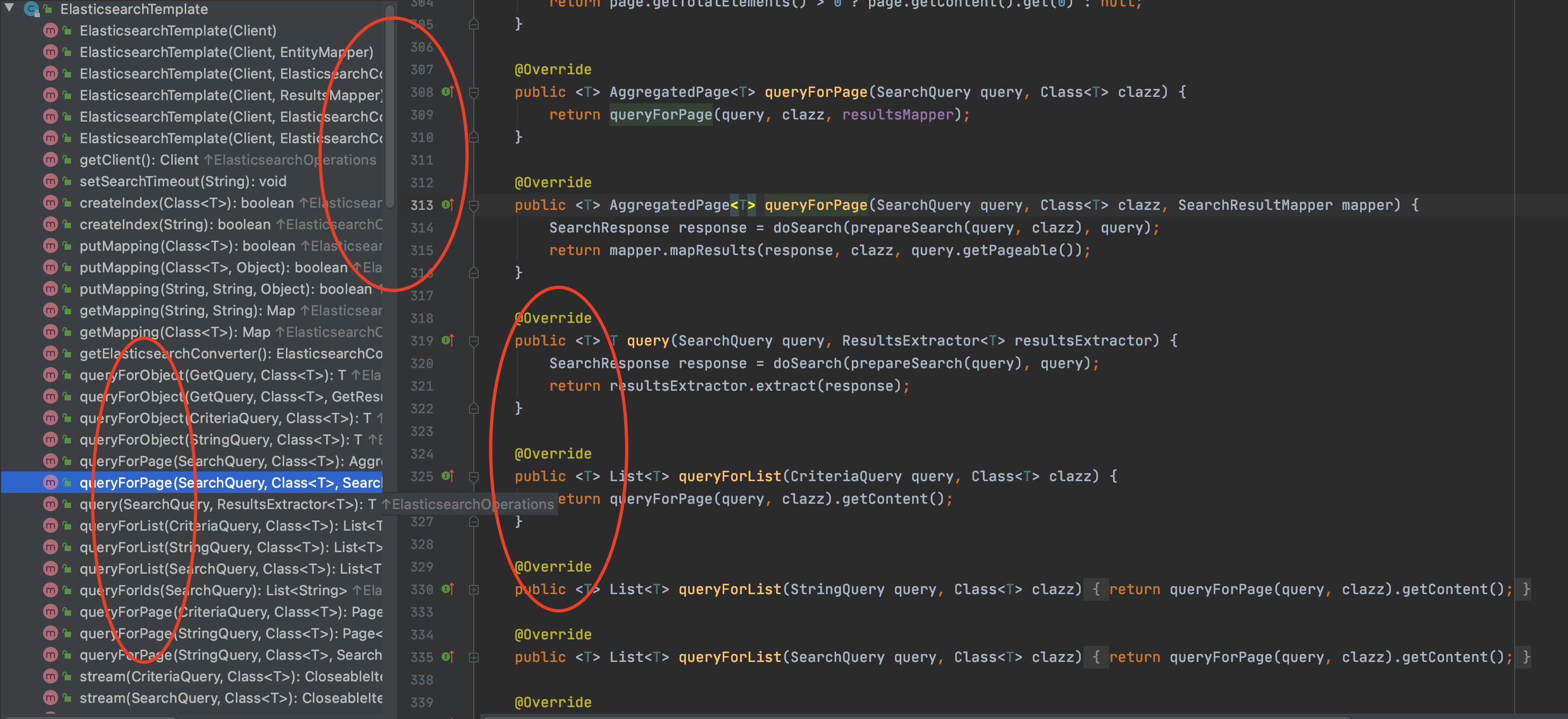Expand folded queryForList method at line 330
The width and height of the screenshot is (1568, 719).
point(473,589)
